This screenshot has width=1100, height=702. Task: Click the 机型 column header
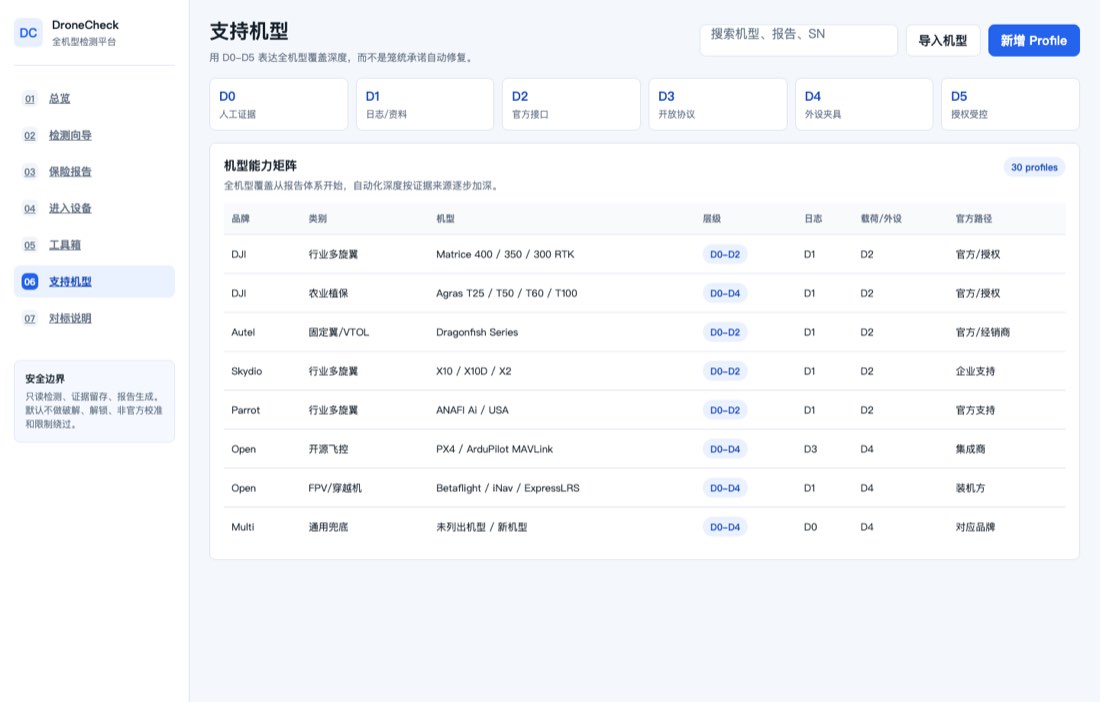445,219
